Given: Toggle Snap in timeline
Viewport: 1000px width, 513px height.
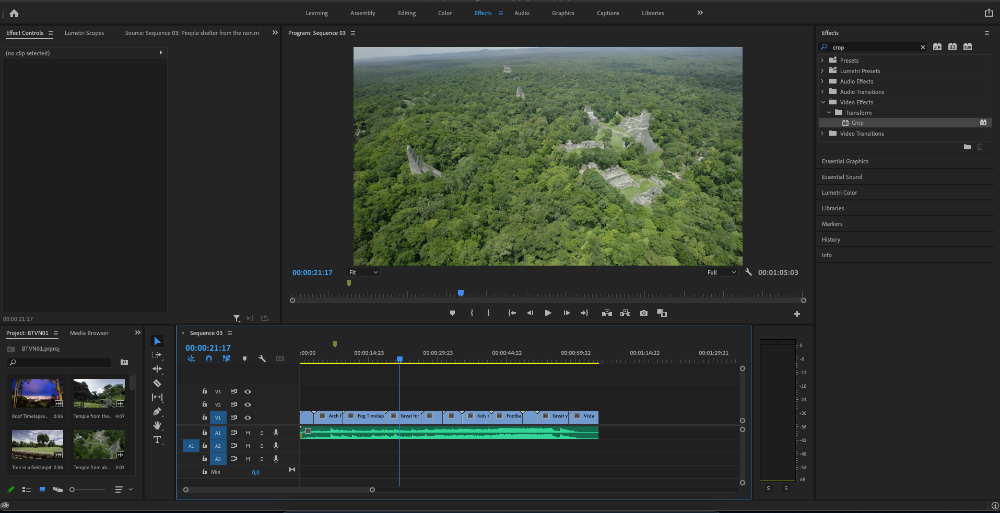Looking at the screenshot, I should (x=209, y=359).
